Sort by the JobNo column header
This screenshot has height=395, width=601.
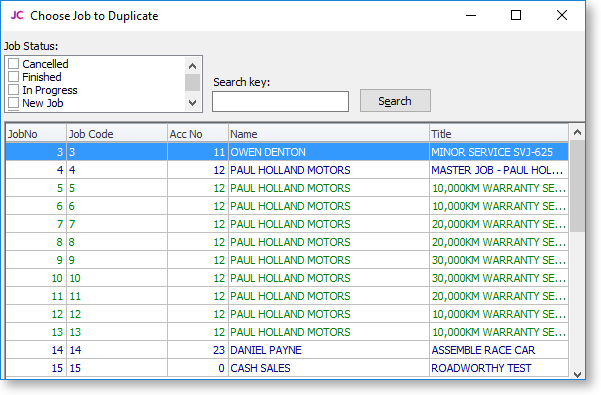(x=36, y=134)
